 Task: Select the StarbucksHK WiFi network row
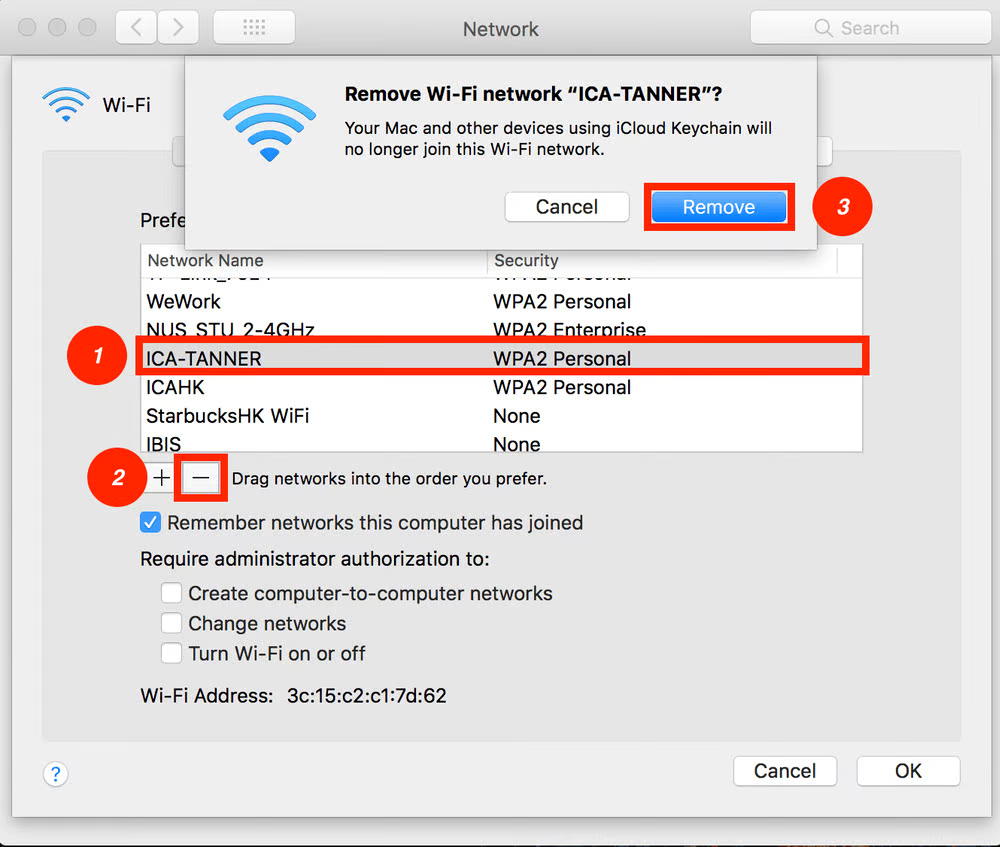tap(501, 416)
